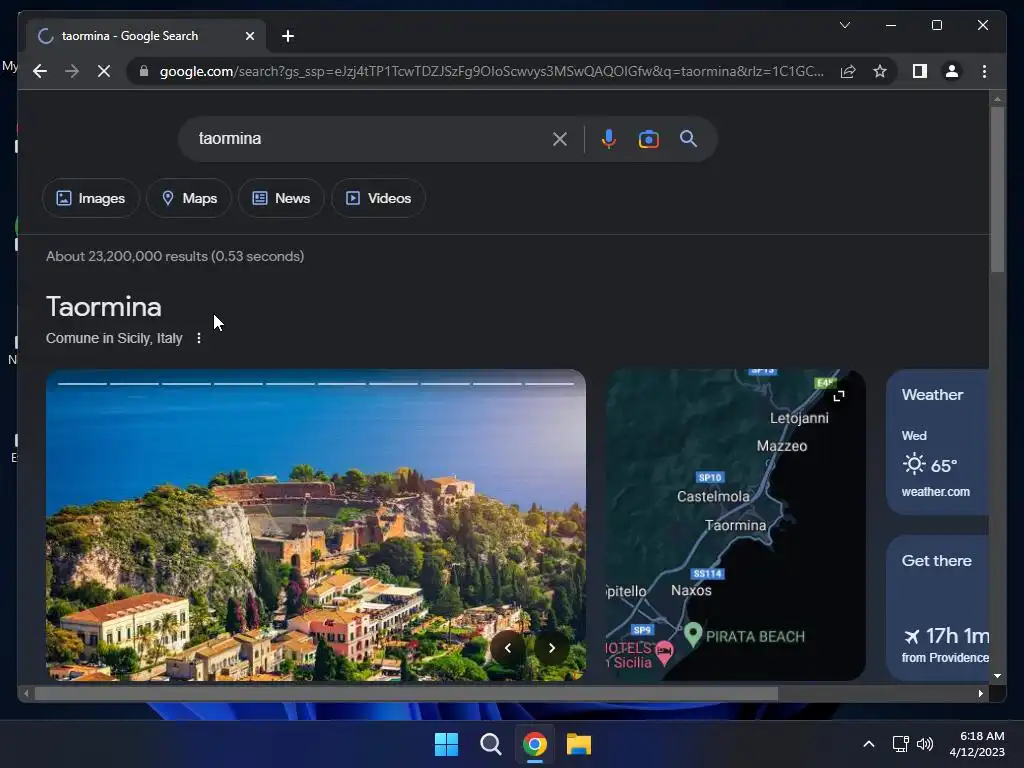1024x768 pixels.
Task: Open the clock and calendar flyout
Action: click(x=977, y=744)
